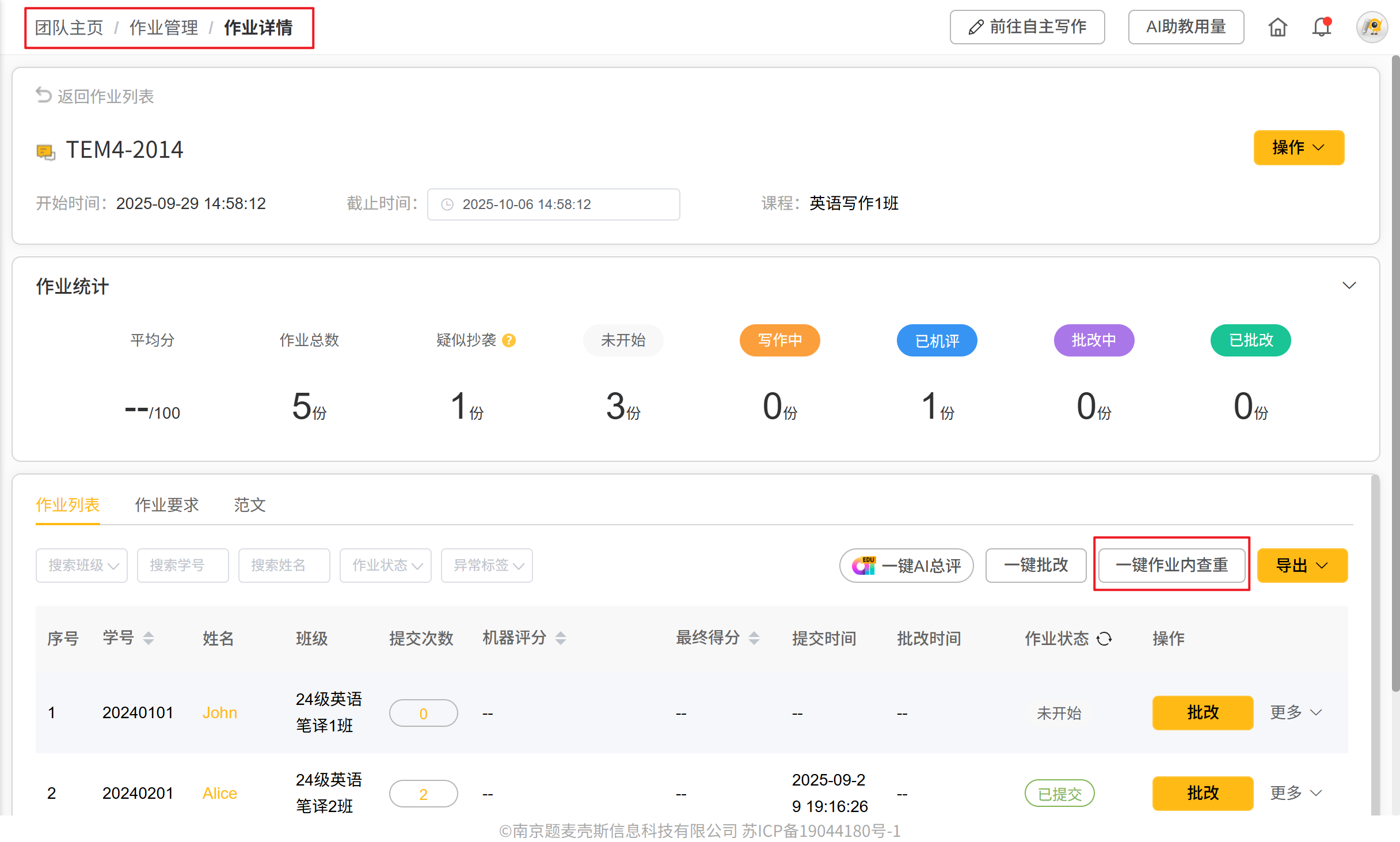Viewport: 1400px width, 842px height.
Task: Open the 导出 export dropdown
Action: tap(1302, 566)
